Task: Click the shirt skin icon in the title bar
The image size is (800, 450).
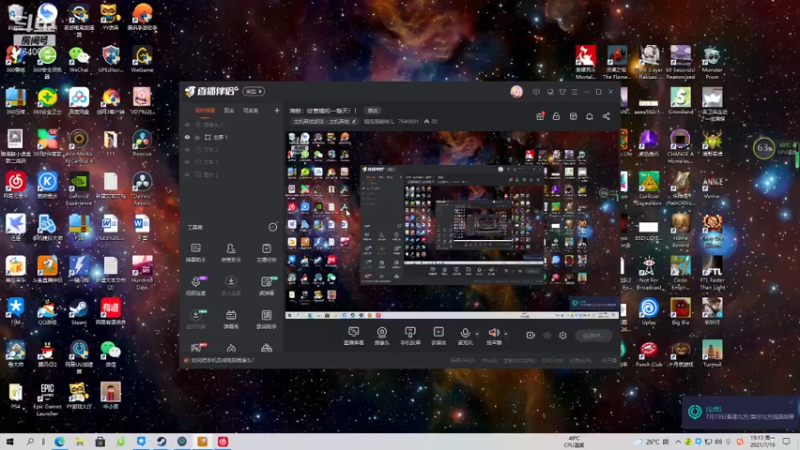Action: point(562,92)
